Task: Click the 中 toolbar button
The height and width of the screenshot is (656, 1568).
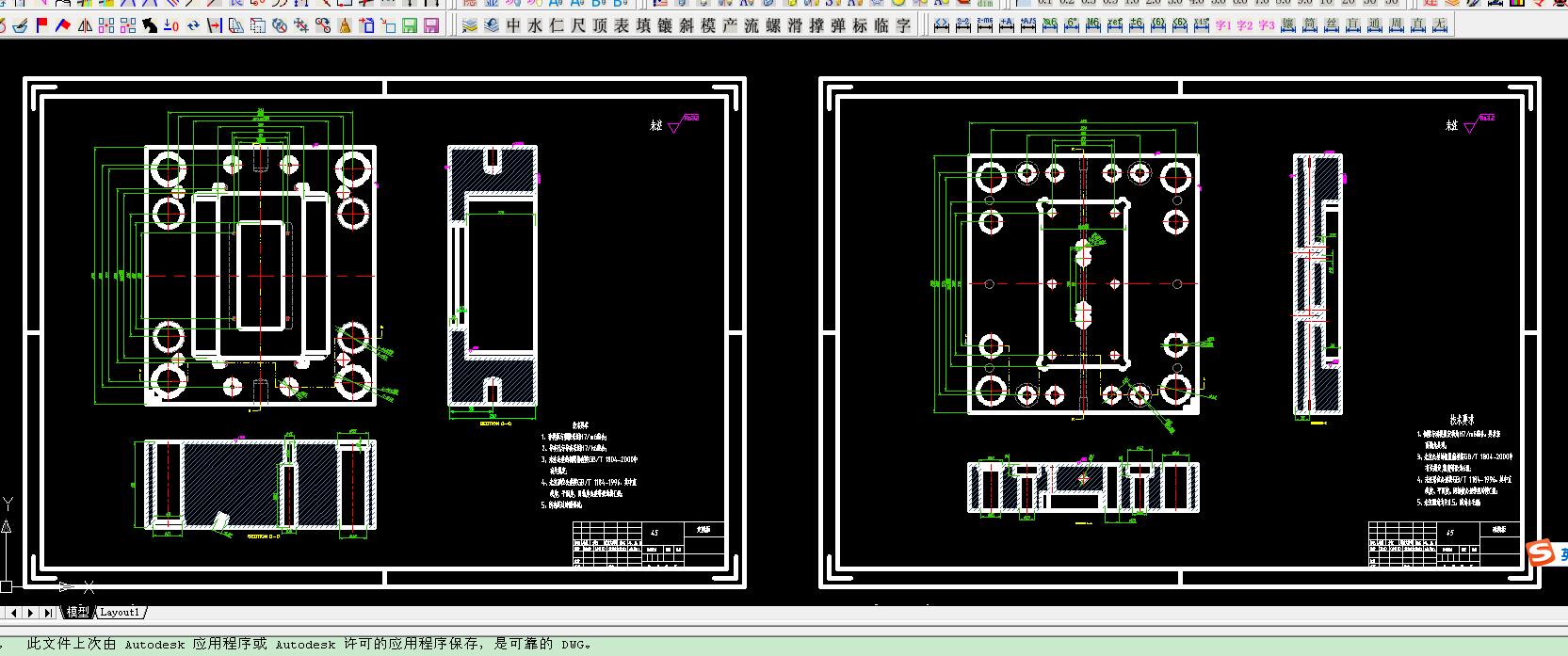Action: 513,25
